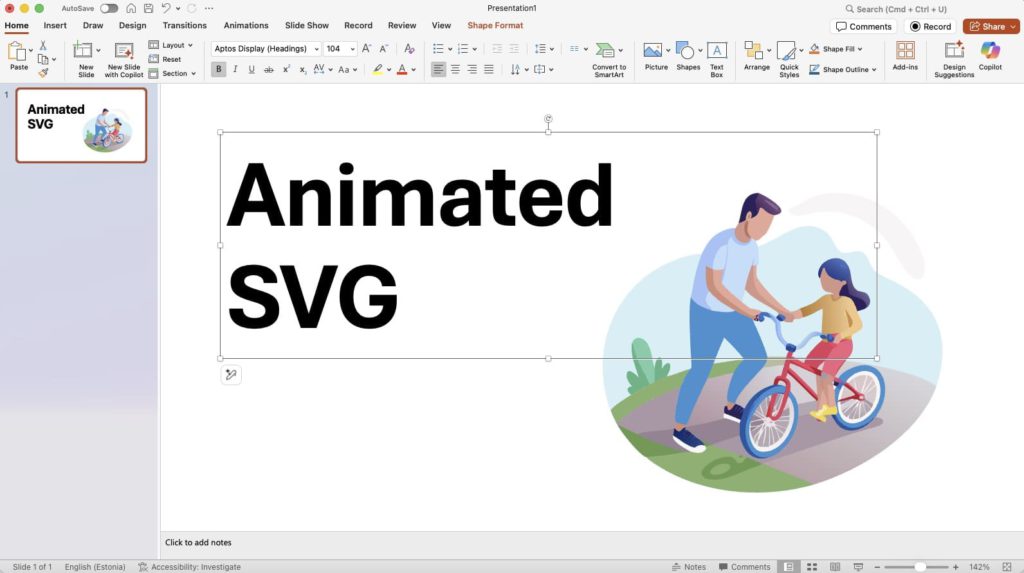Adjust the zoom slider in status bar
This screenshot has height=573, width=1024.
pos(920,567)
